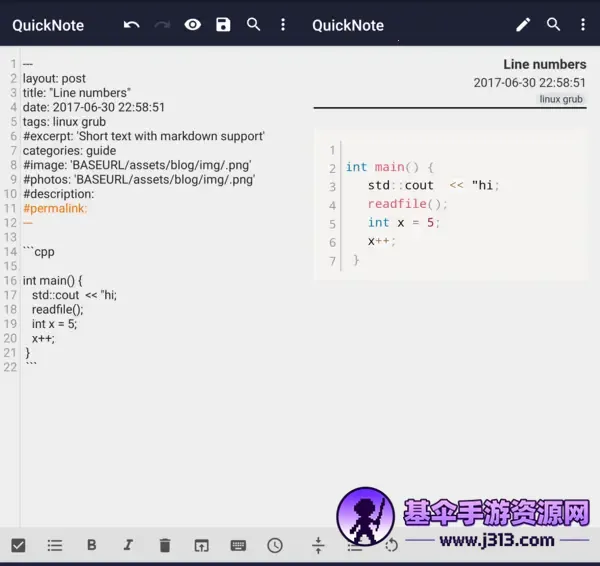600x566 pixels.
Task: Open search in the editor pane
Action: (253, 24)
